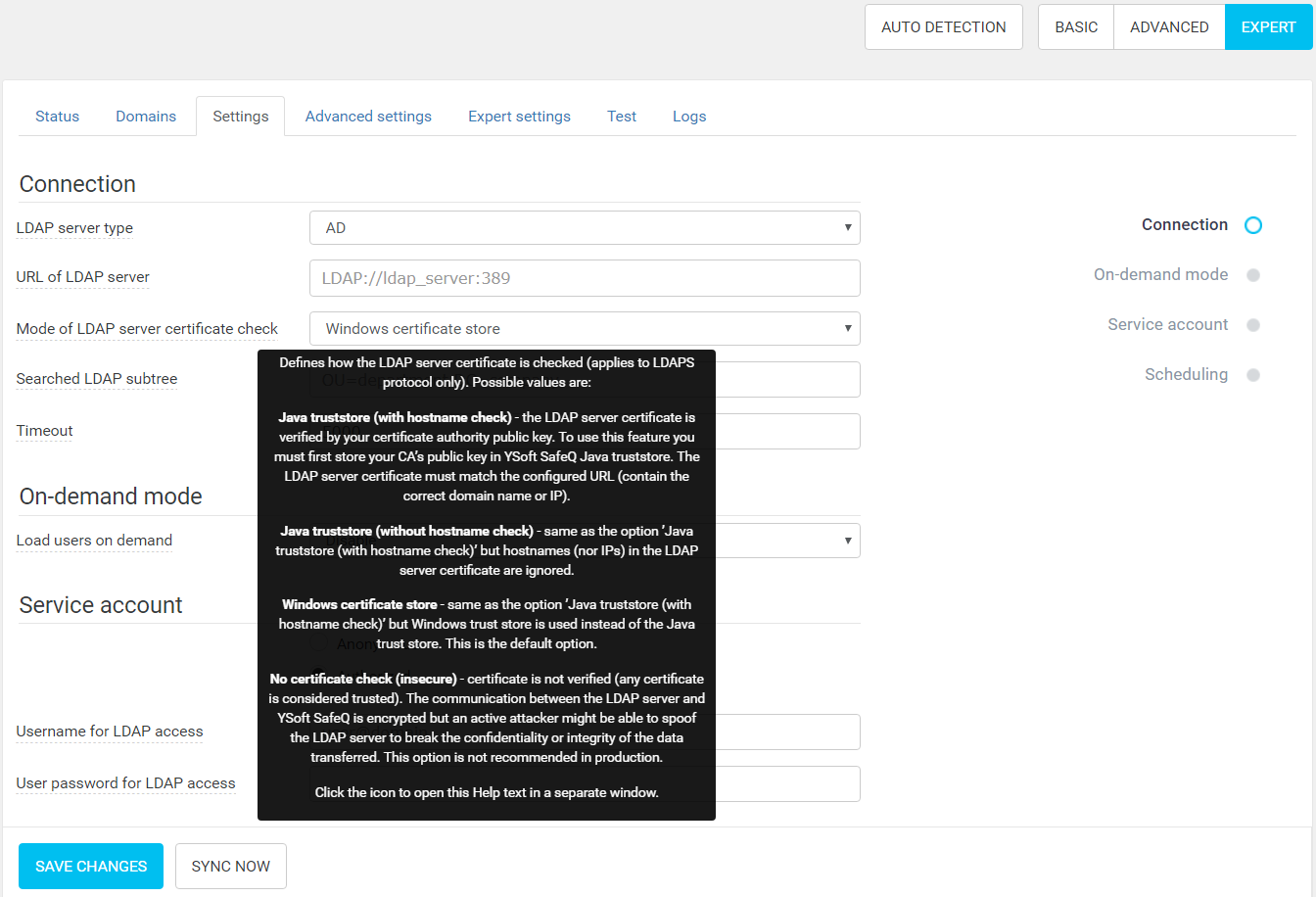Switch to the Test tab
This screenshot has height=897, width=1316.
pyautogui.click(x=622, y=117)
